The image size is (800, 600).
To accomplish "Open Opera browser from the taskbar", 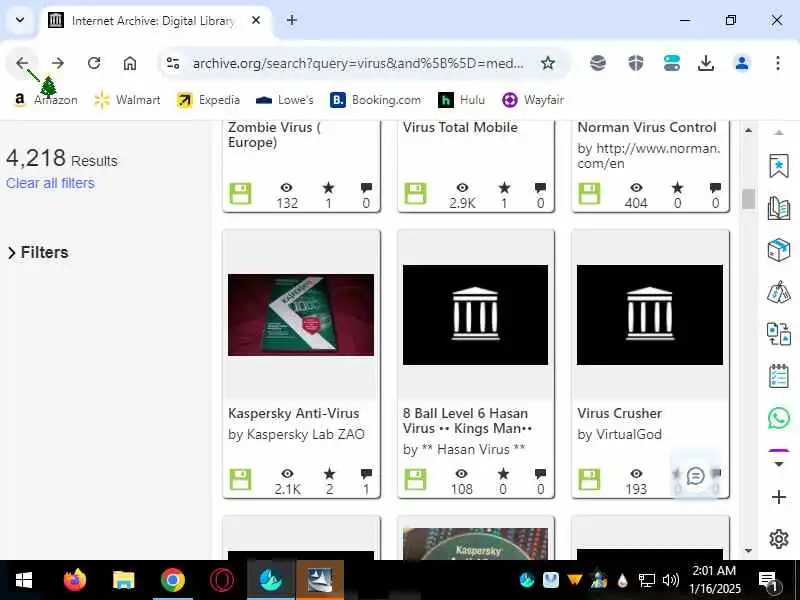I will 222,580.
